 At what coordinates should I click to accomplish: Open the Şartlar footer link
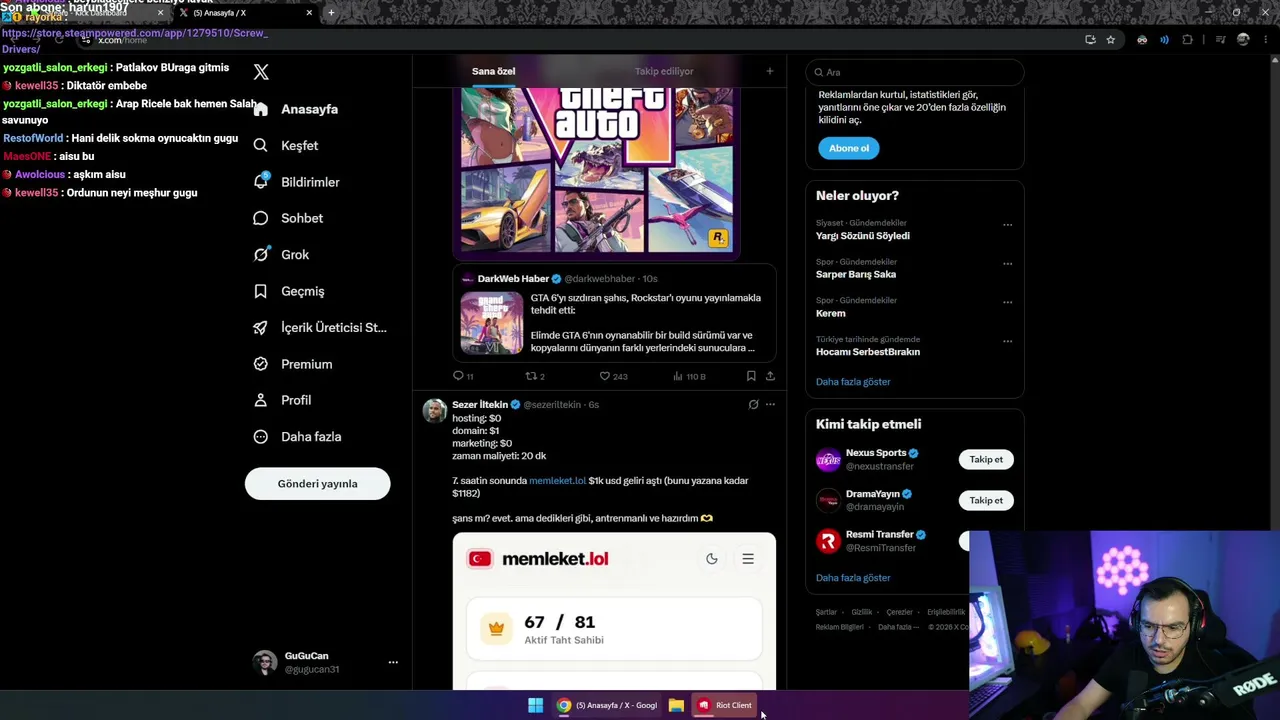(x=826, y=612)
